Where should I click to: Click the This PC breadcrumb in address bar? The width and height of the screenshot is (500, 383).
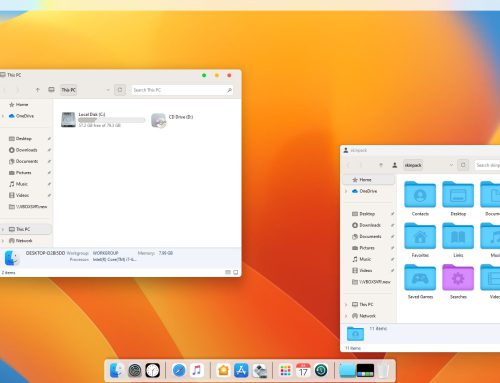click(68, 90)
